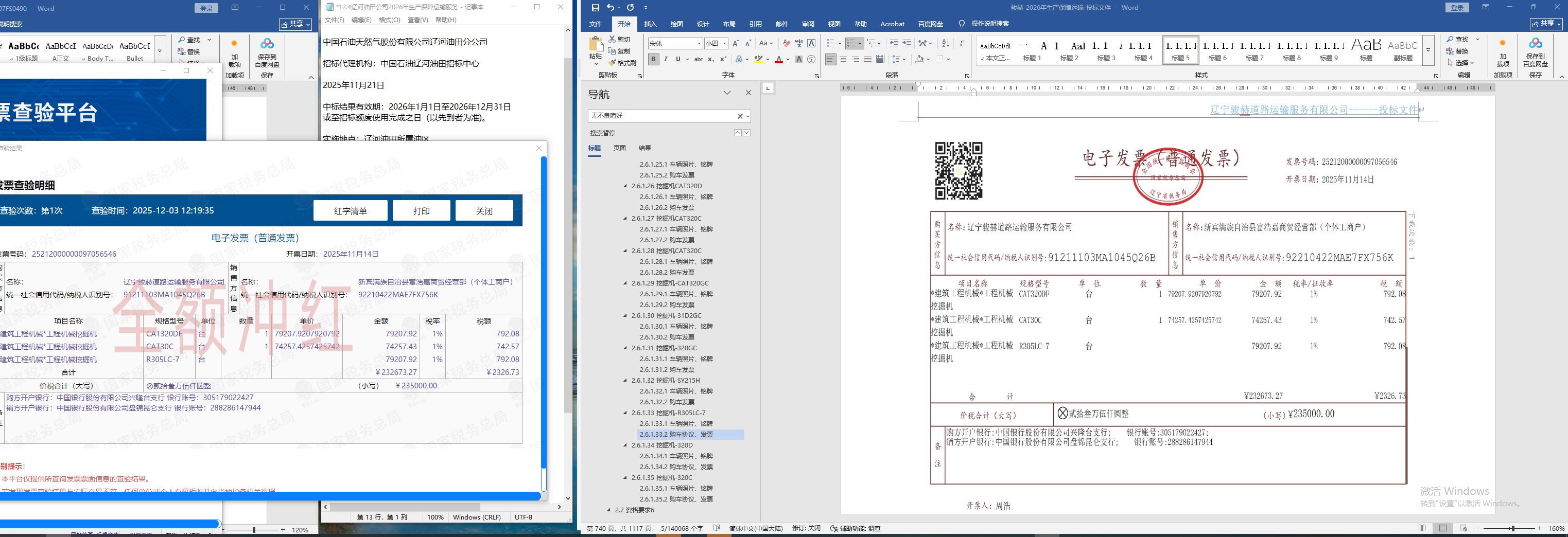Apply the text highlight color marker
The height and width of the screenshot is (537, 1568).
click(x=758, y=60)
